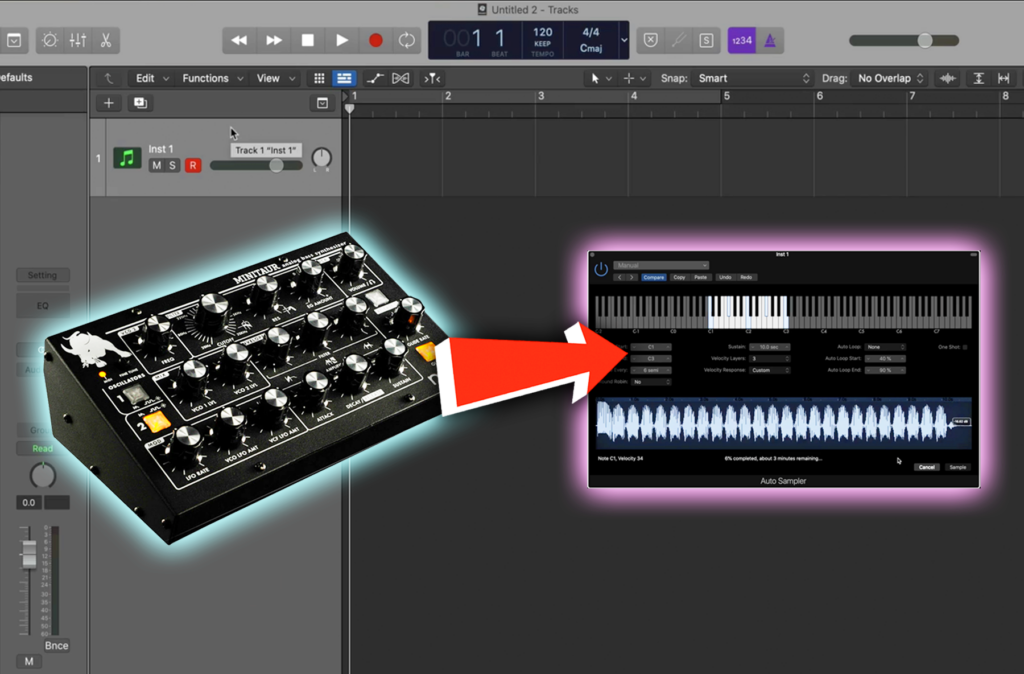The image size is (1024, 674).
Task: Click the green note icon on Inst 1 track
Action: (125, 157)
